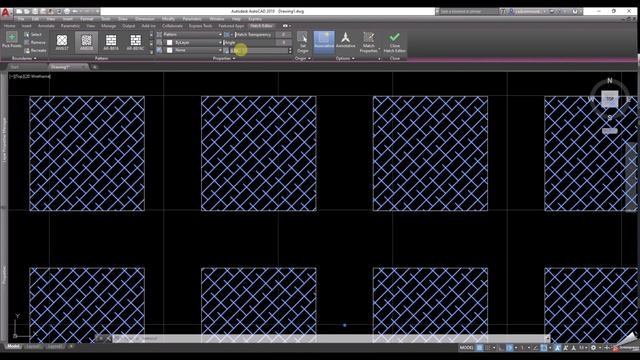Adjust the Hatch Transparency slider
This screenshot has width=640, height=360.
click(255, 35)
